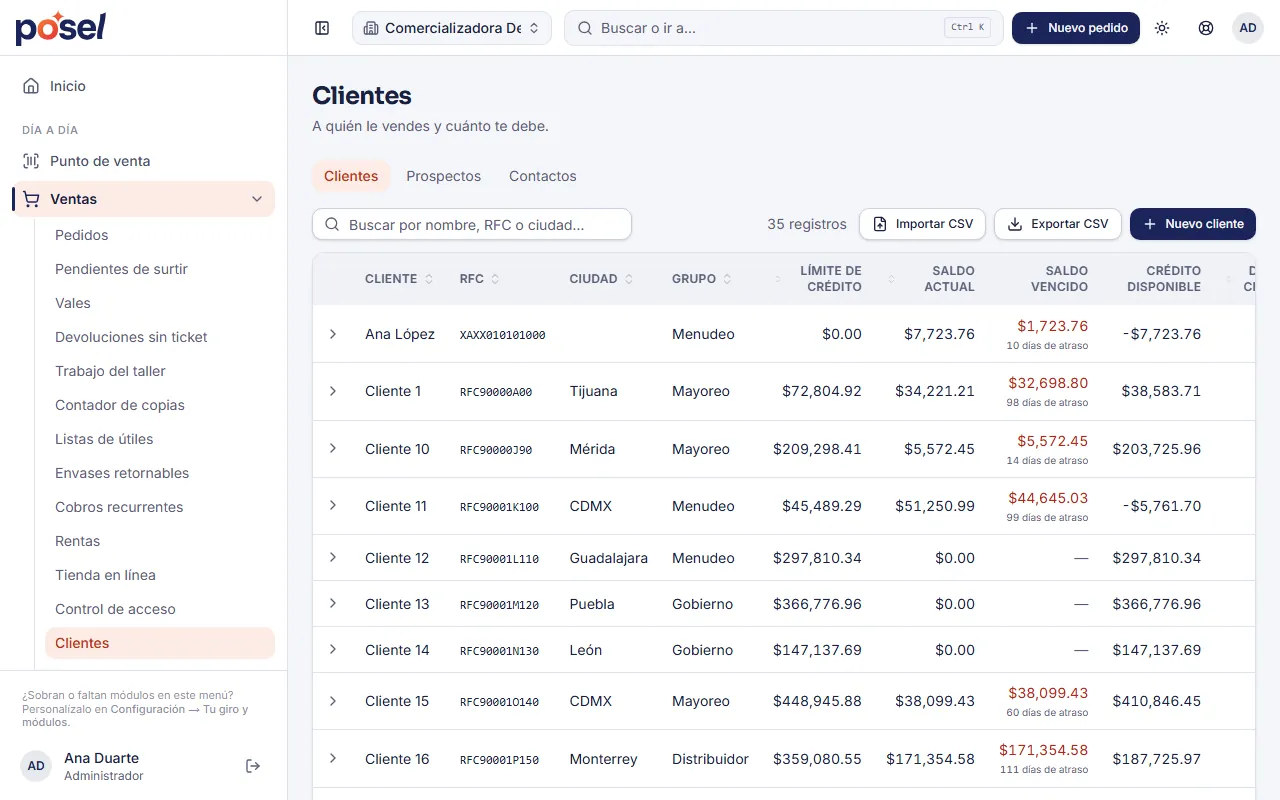Sort by Crédito disponible column
This screenshot has width=1280, height=800.
[x=1163, y=279]
